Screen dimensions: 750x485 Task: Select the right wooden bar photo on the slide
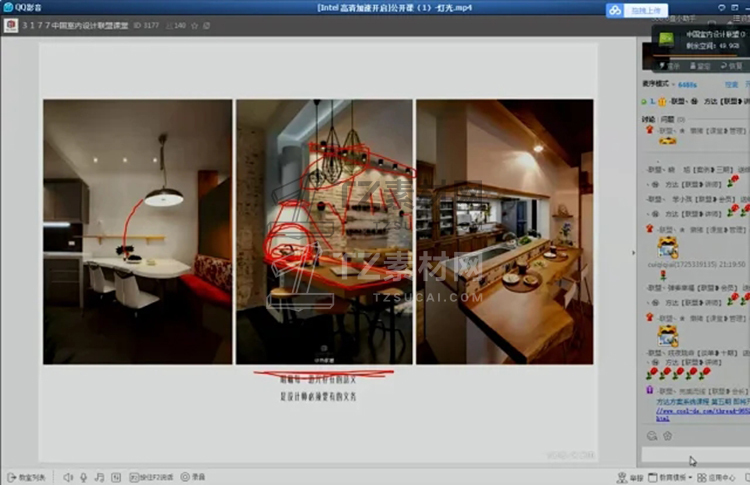tap(505, 232)
